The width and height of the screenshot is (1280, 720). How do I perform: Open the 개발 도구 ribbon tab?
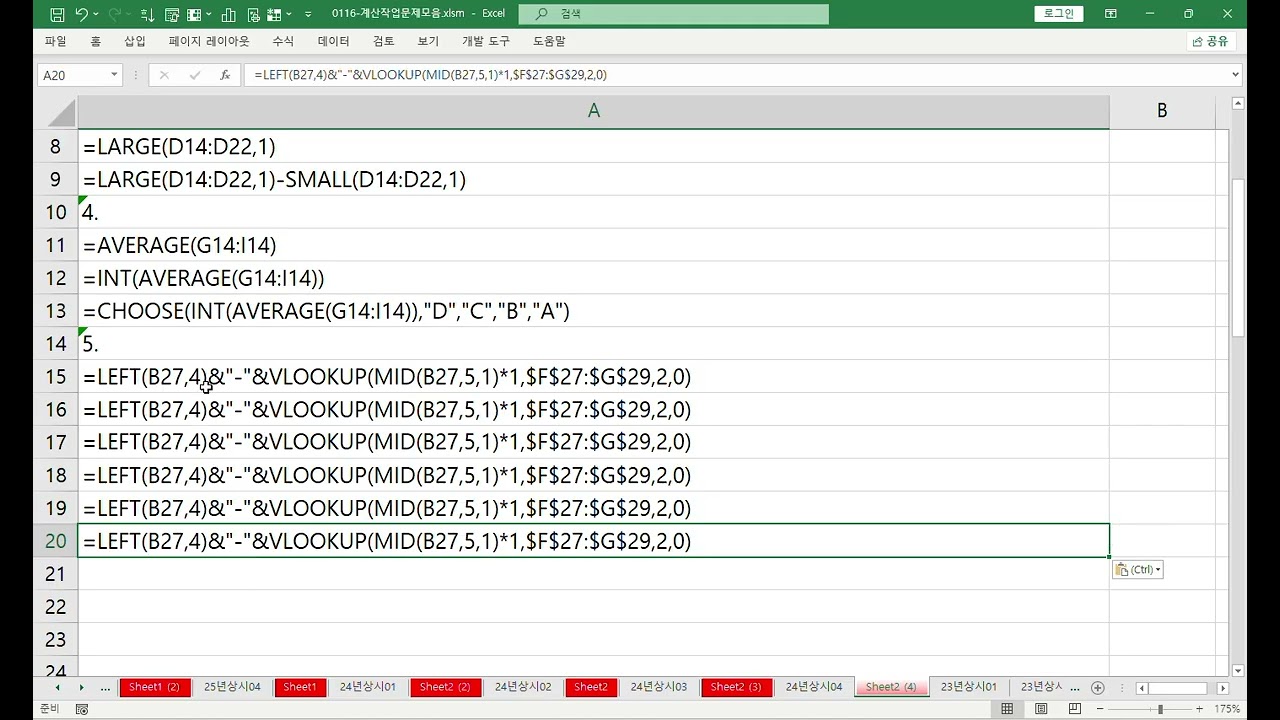tap(486, 41)
